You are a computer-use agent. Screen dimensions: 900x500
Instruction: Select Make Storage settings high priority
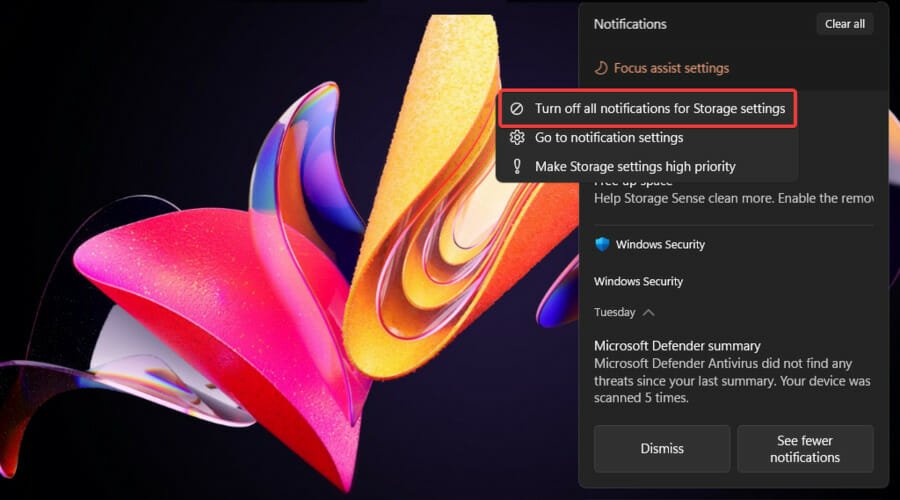pos(635,166)
